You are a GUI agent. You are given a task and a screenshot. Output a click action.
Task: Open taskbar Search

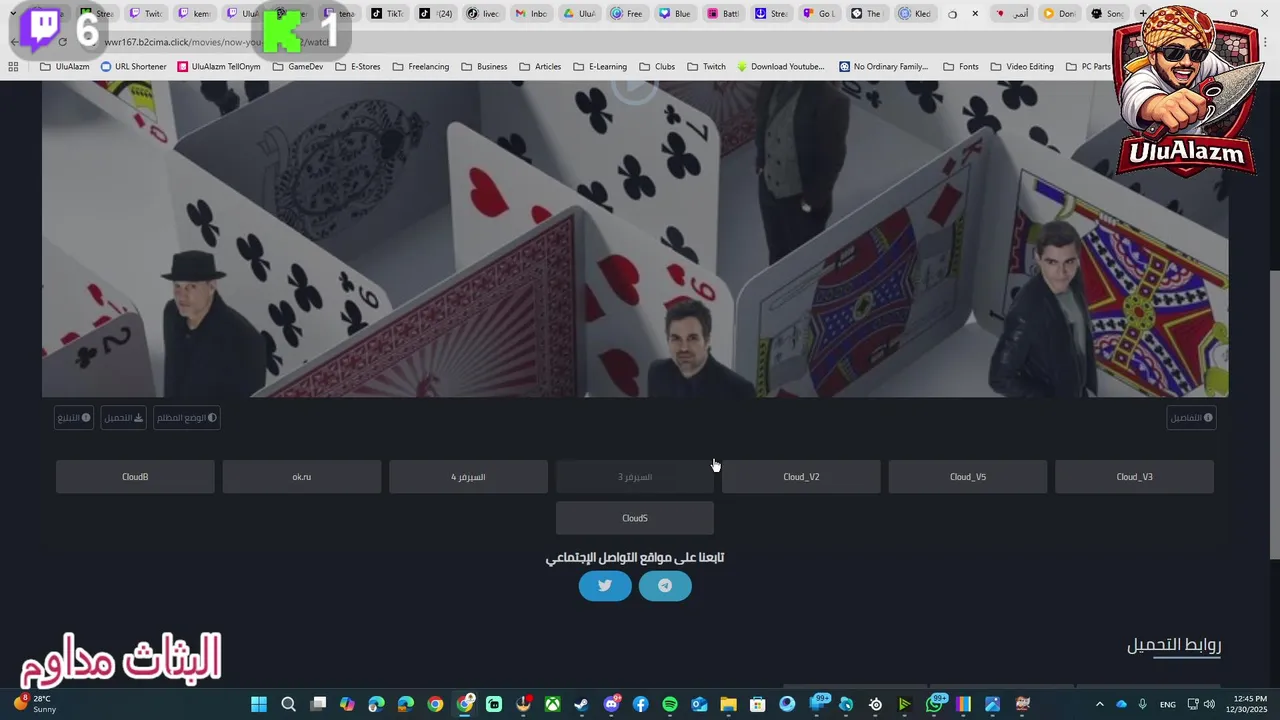(288, 704)
